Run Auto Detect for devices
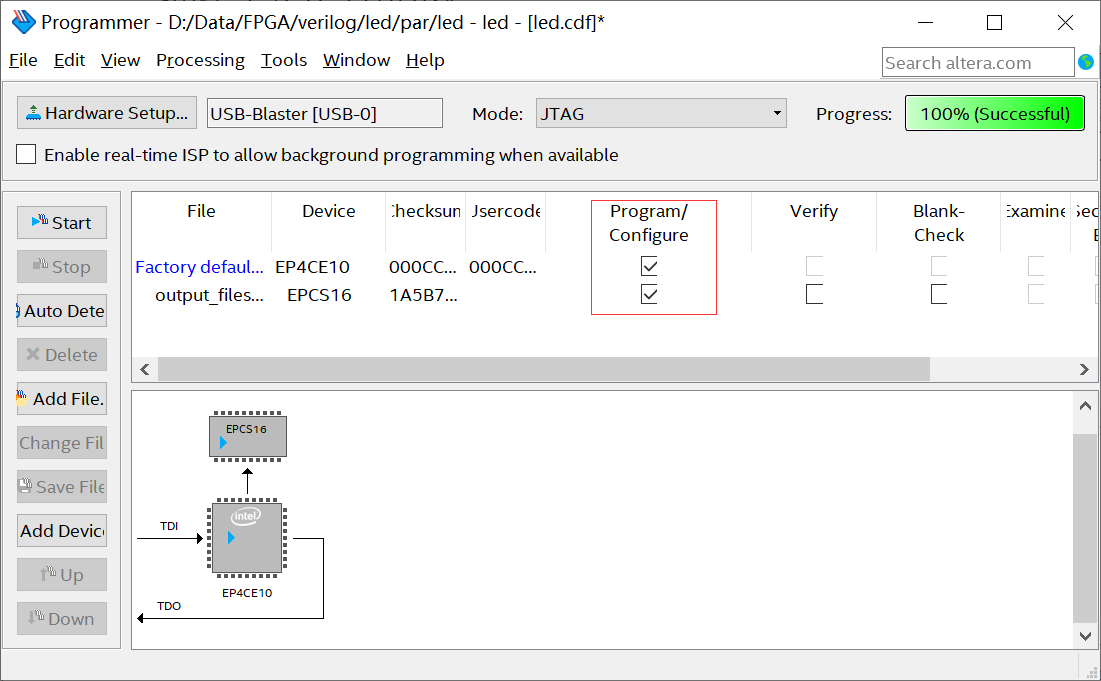 [x=62, y=310]
